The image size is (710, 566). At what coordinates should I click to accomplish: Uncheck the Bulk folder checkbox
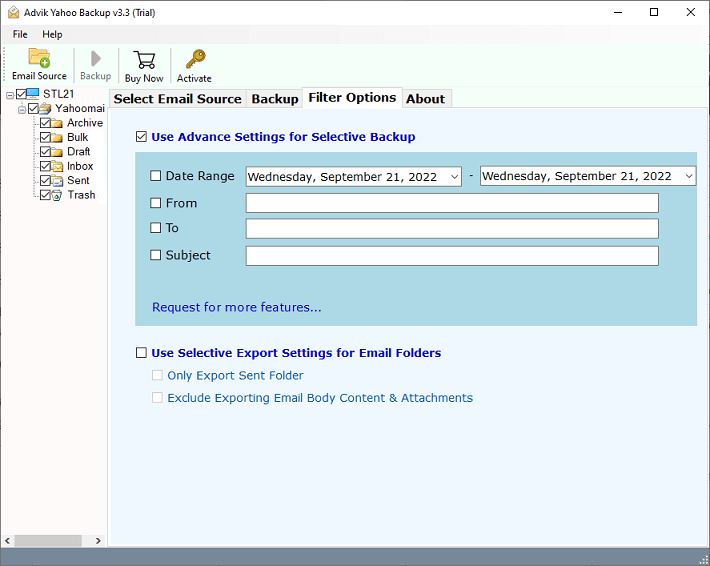[45, 137]
